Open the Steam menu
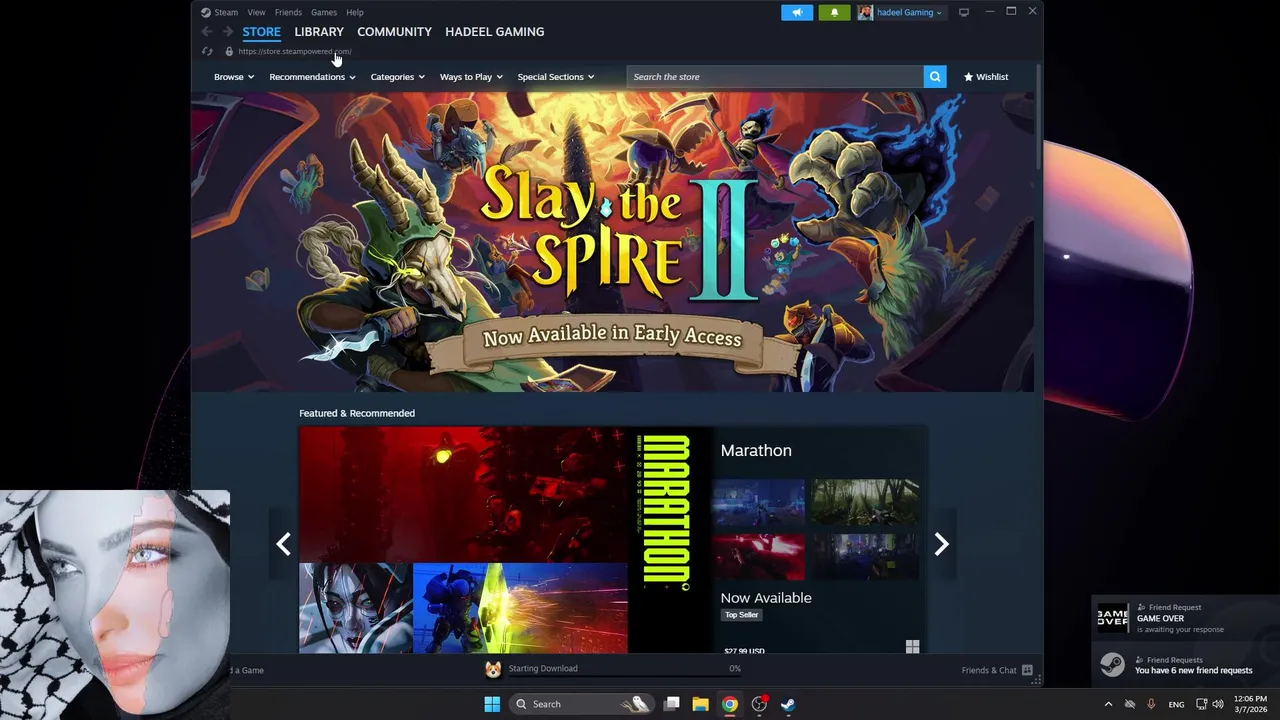Screen dimensions: 1280x720 point(226,12)
